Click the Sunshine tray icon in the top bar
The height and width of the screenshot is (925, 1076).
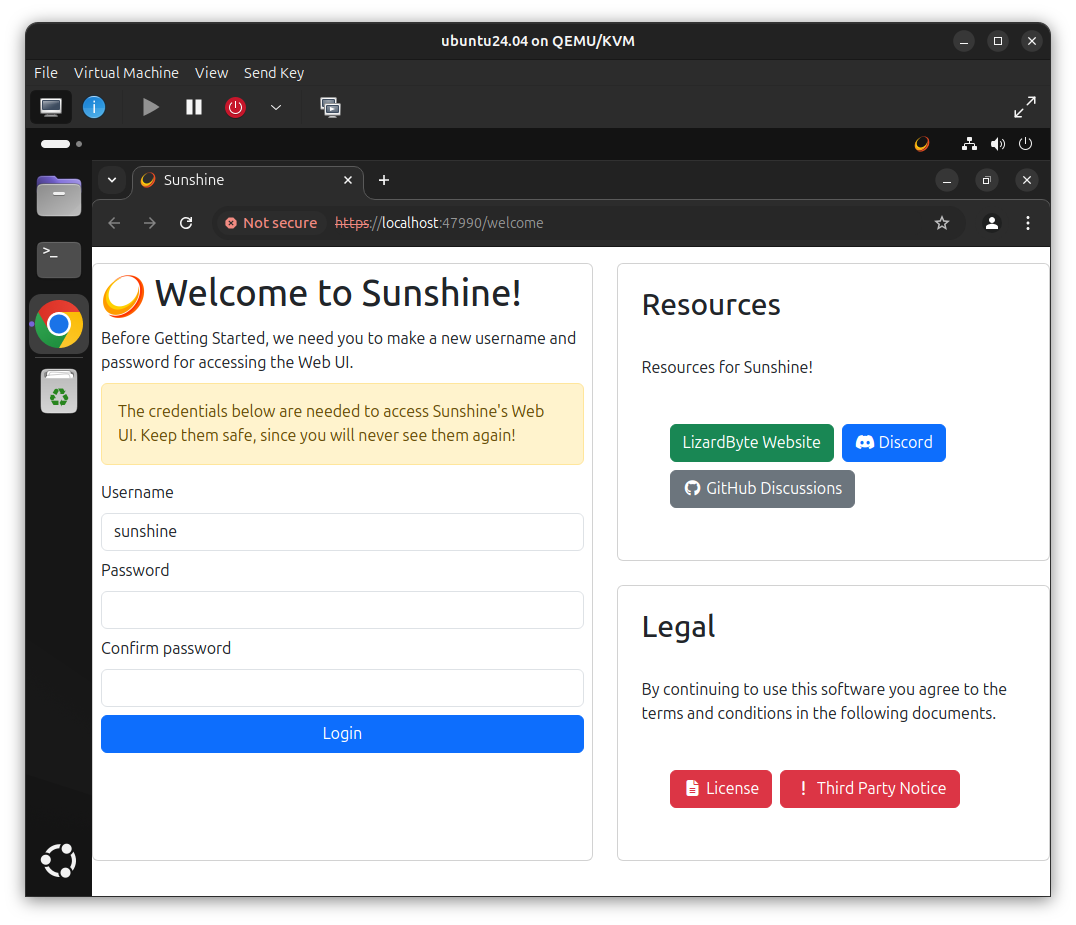coord(921,143)
